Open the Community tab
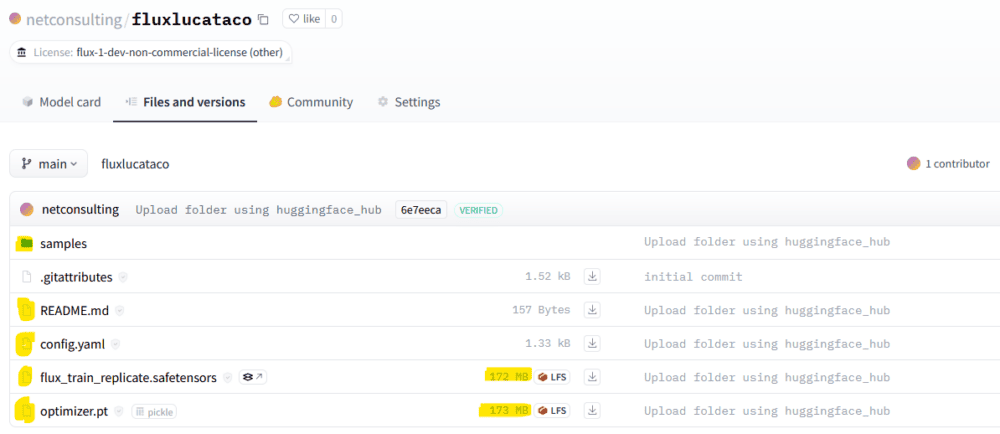 [311, 102]
